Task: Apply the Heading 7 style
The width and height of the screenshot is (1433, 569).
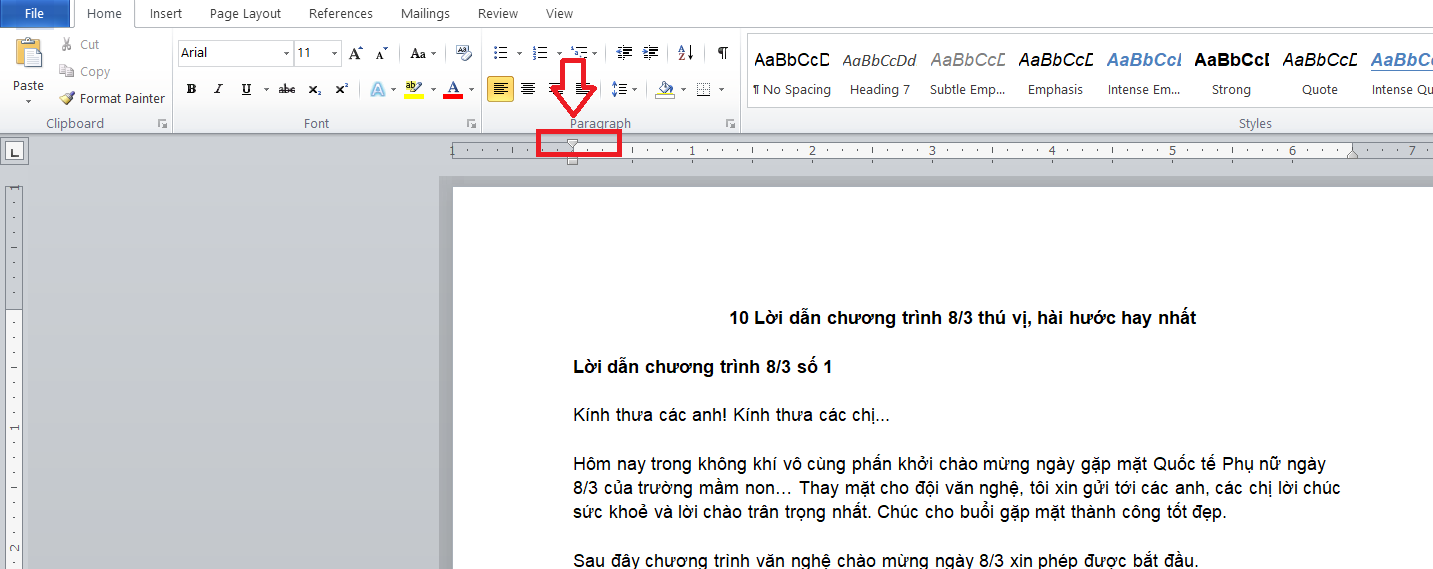Action: (880, 73)
